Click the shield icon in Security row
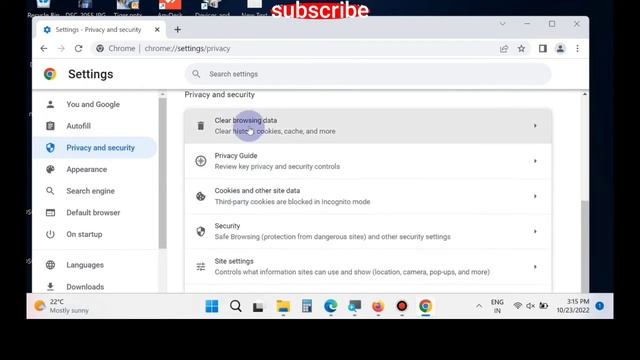This screenshot has height=360, width=640. point(200,231)
